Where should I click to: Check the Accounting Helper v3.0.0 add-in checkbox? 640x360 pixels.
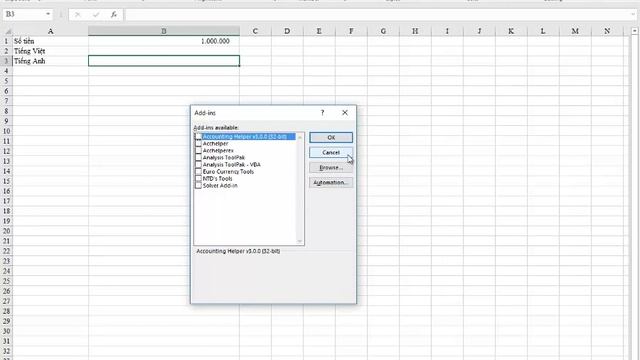pyautogui.click(x=198, y=137)
